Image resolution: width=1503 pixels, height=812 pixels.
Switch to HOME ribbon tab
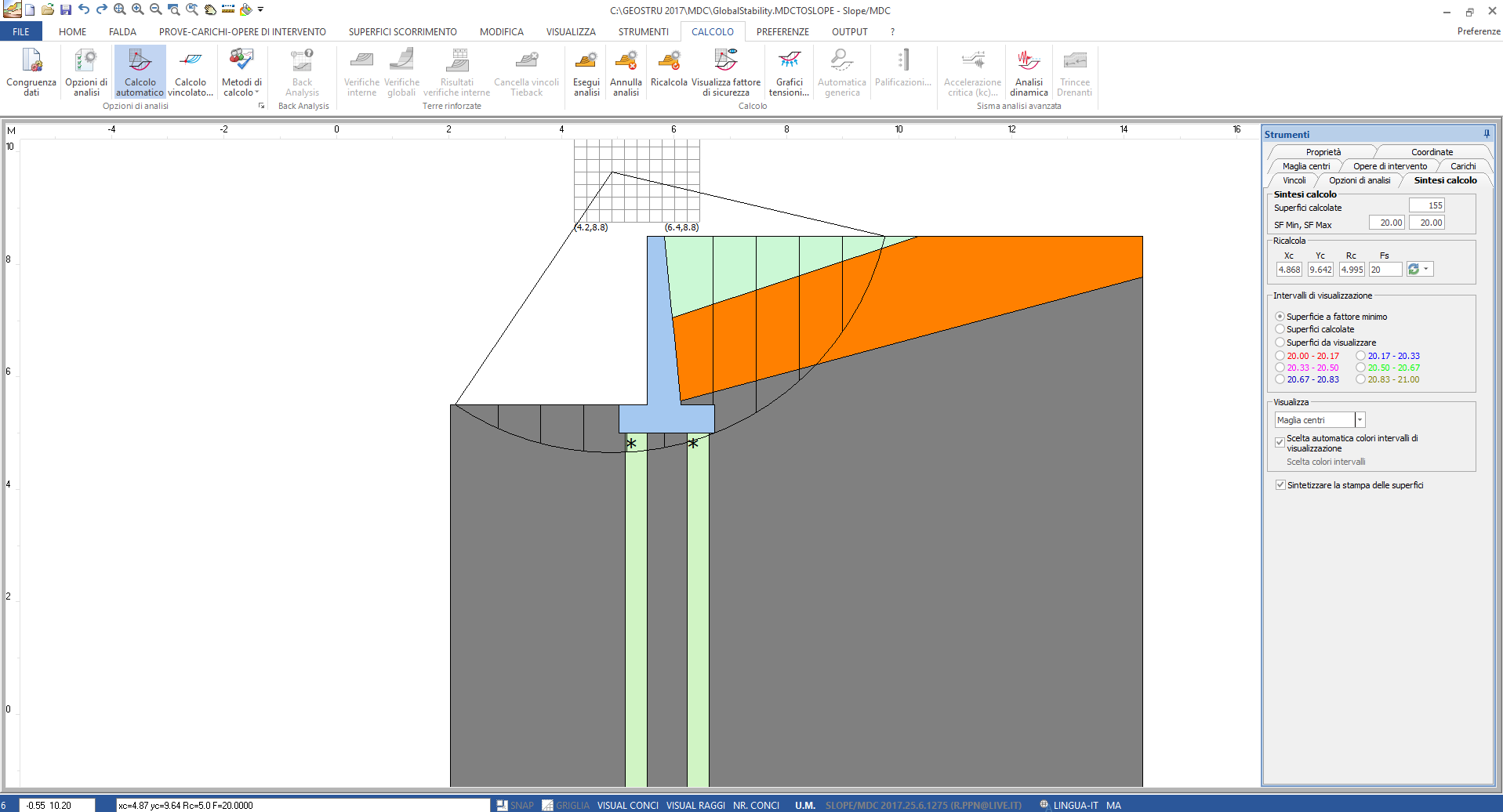point(73,31)
